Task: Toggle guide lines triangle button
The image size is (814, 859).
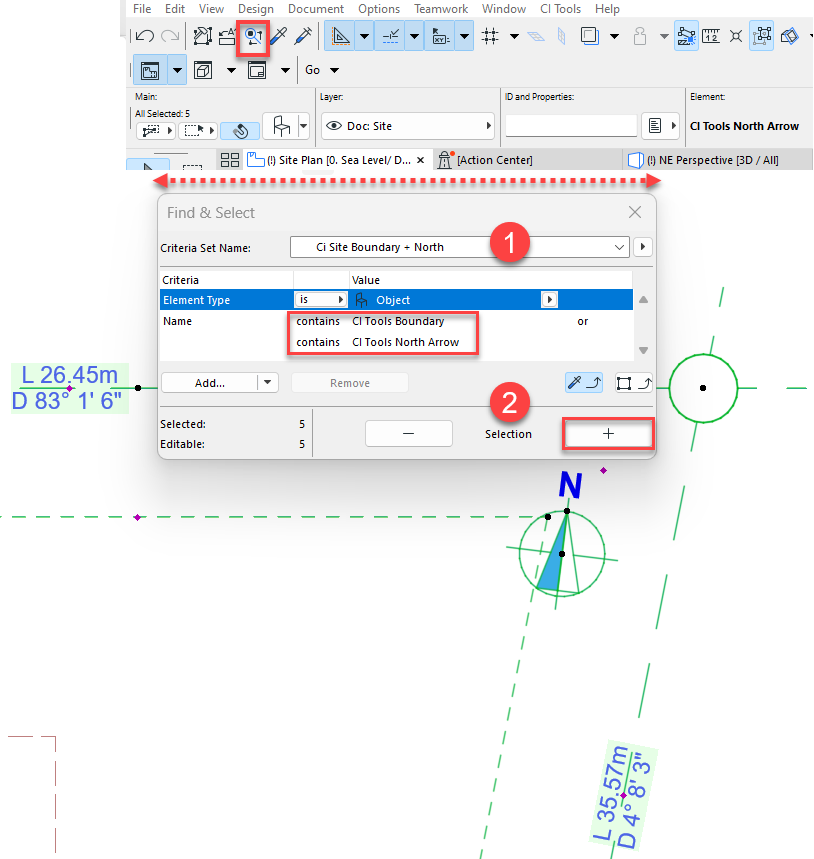Action: pos(341,37)
